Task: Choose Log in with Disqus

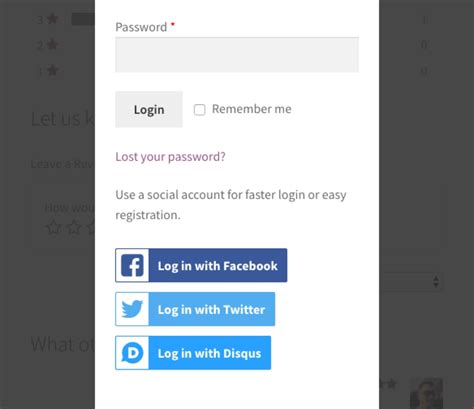Action: click(193, 353)
